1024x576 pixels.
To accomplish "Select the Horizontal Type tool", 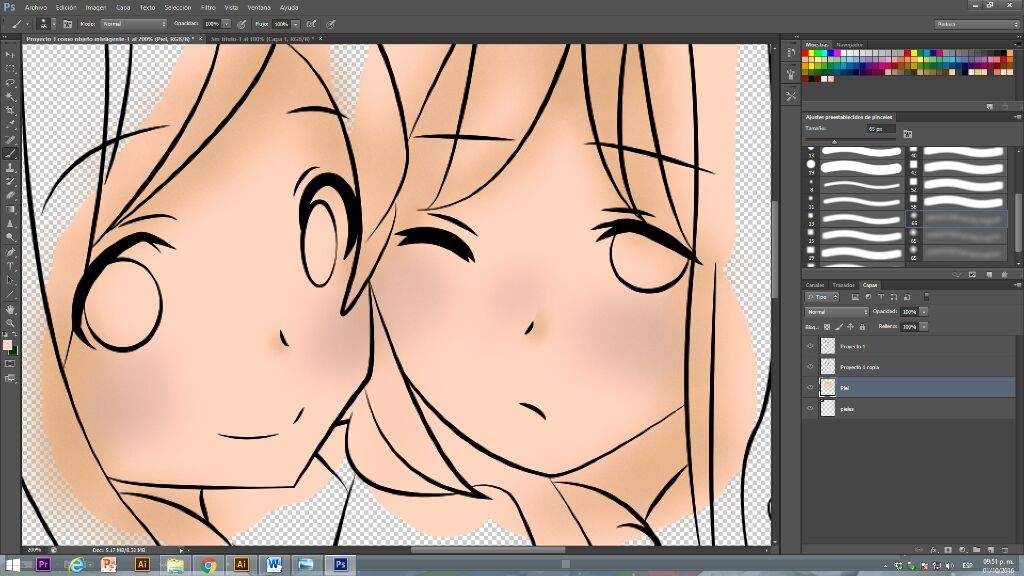I will [x=10, y=266].
